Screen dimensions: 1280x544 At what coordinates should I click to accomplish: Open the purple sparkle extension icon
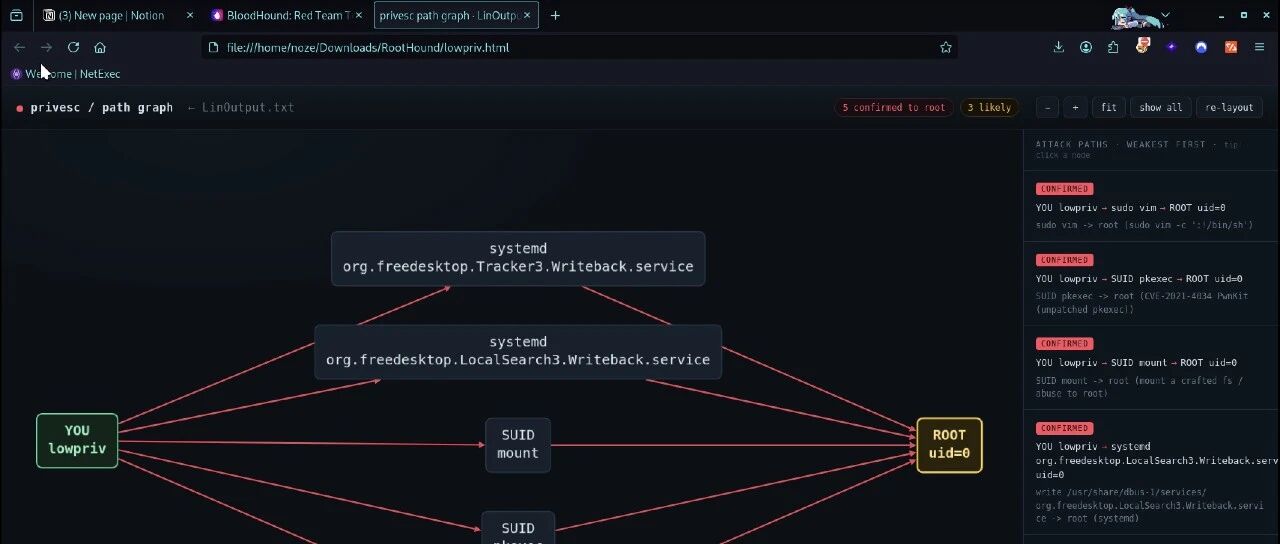[1172, 47]
